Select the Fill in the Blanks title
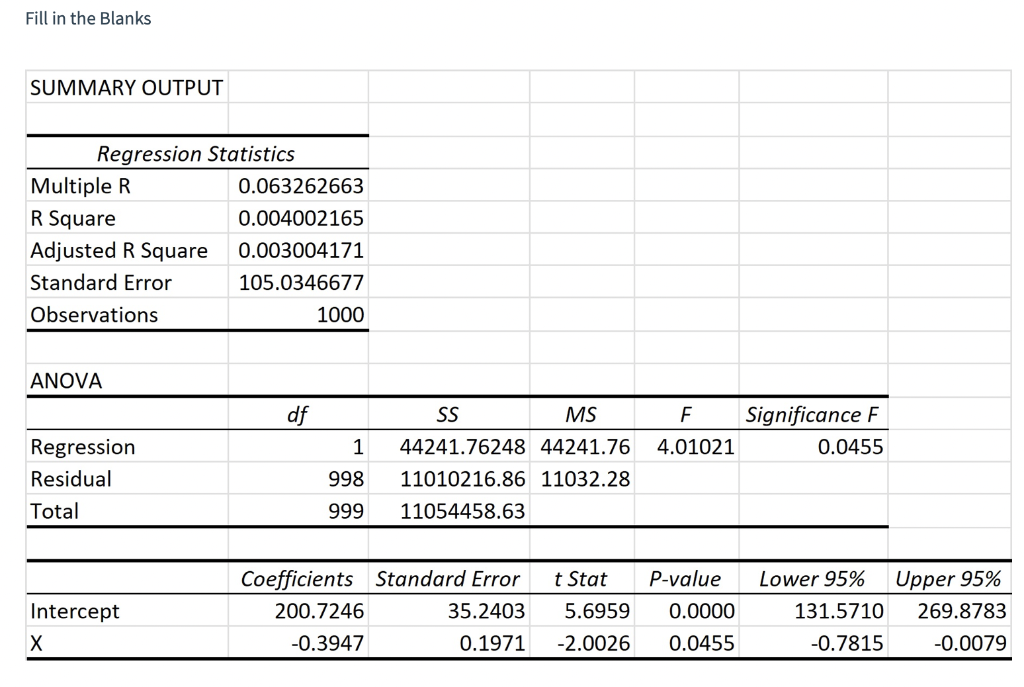Viewport: 1024px width, 687px height. 88,18
